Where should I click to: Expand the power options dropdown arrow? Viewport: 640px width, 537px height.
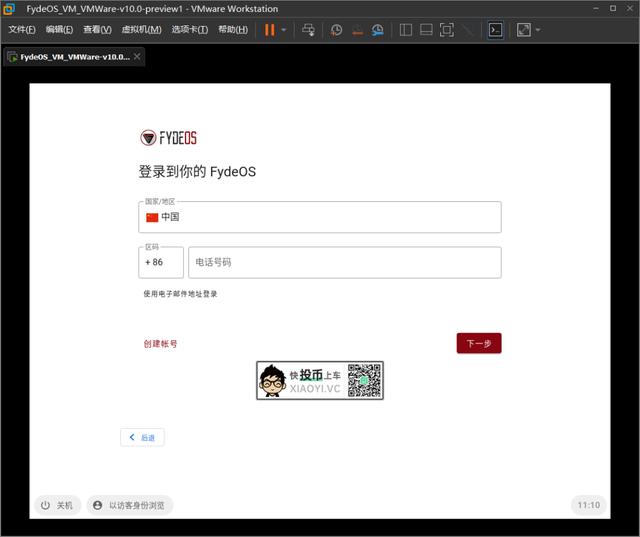(x=284, y=30)
